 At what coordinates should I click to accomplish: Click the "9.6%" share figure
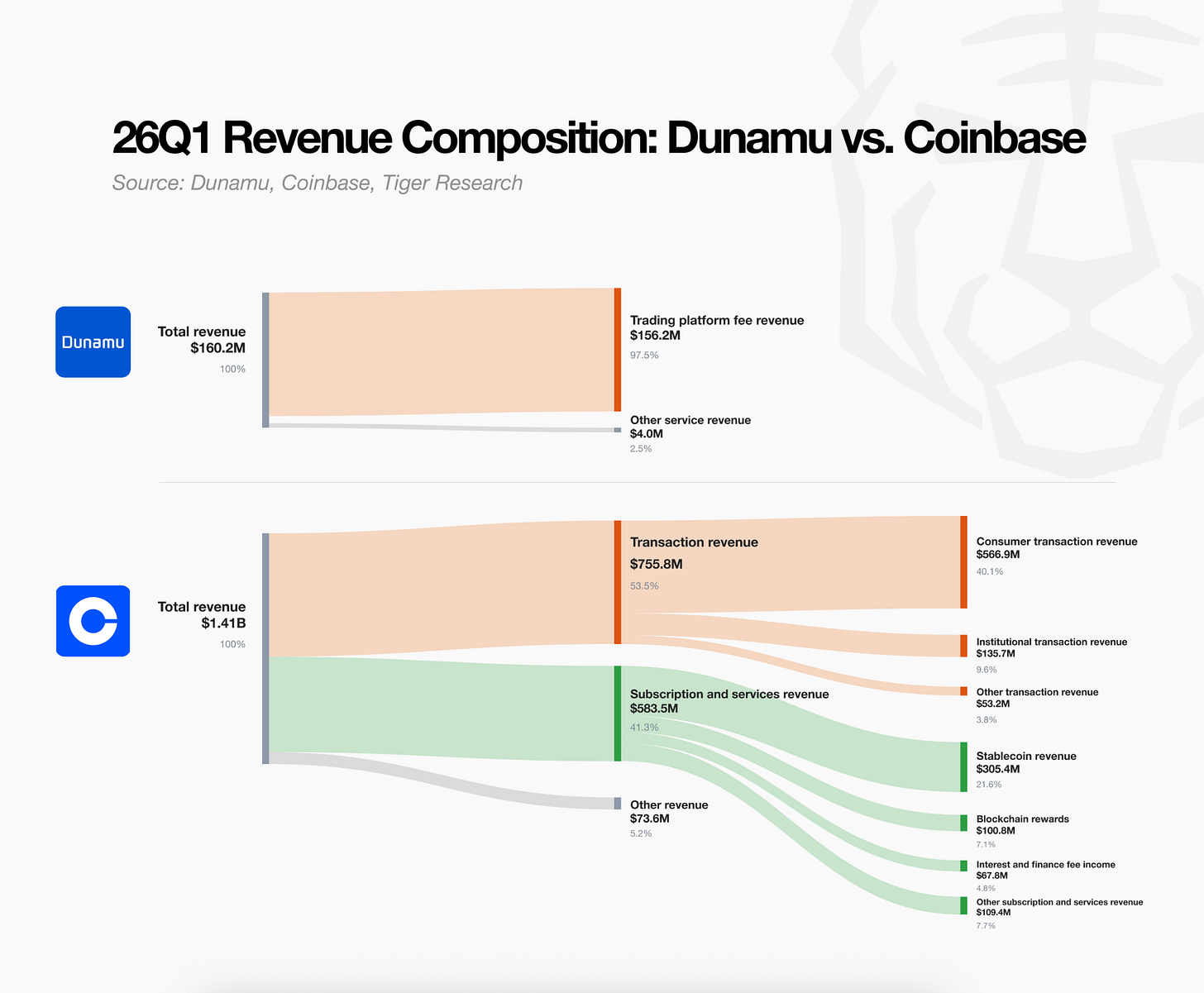pyautogui.click(x=987, y=670)
